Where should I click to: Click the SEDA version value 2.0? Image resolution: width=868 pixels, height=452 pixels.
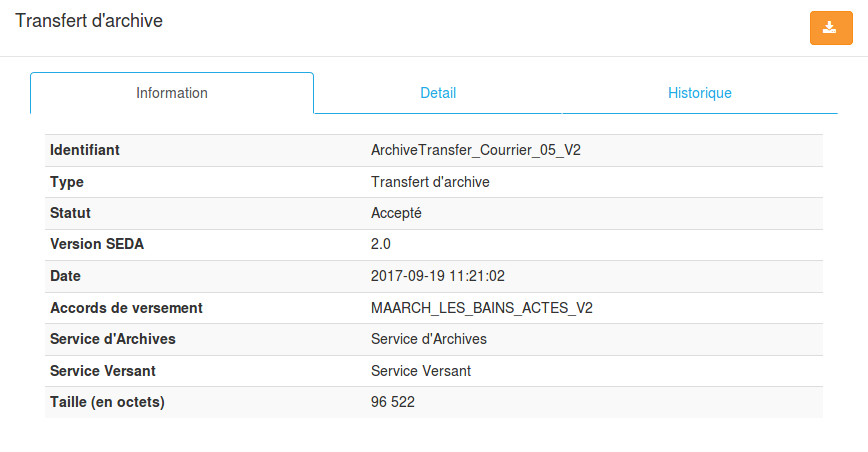380,244
